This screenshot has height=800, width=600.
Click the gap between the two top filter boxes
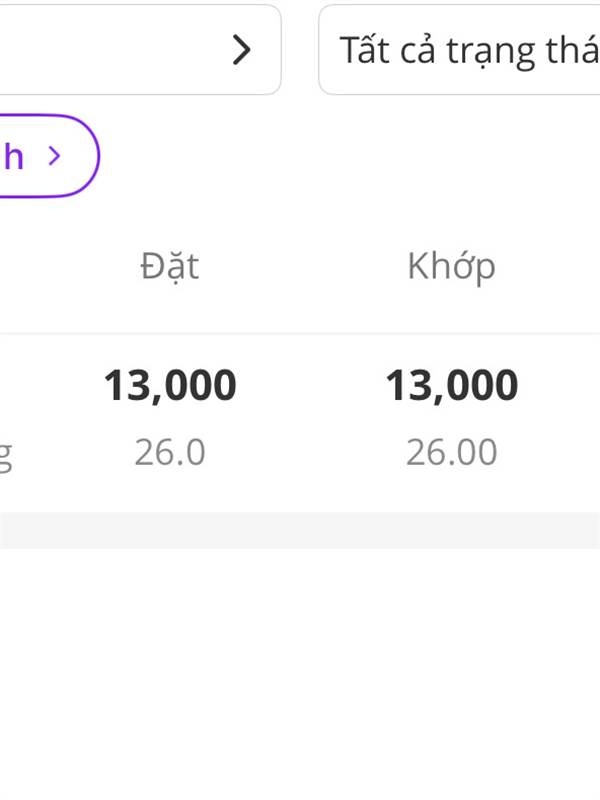(300, 50)
